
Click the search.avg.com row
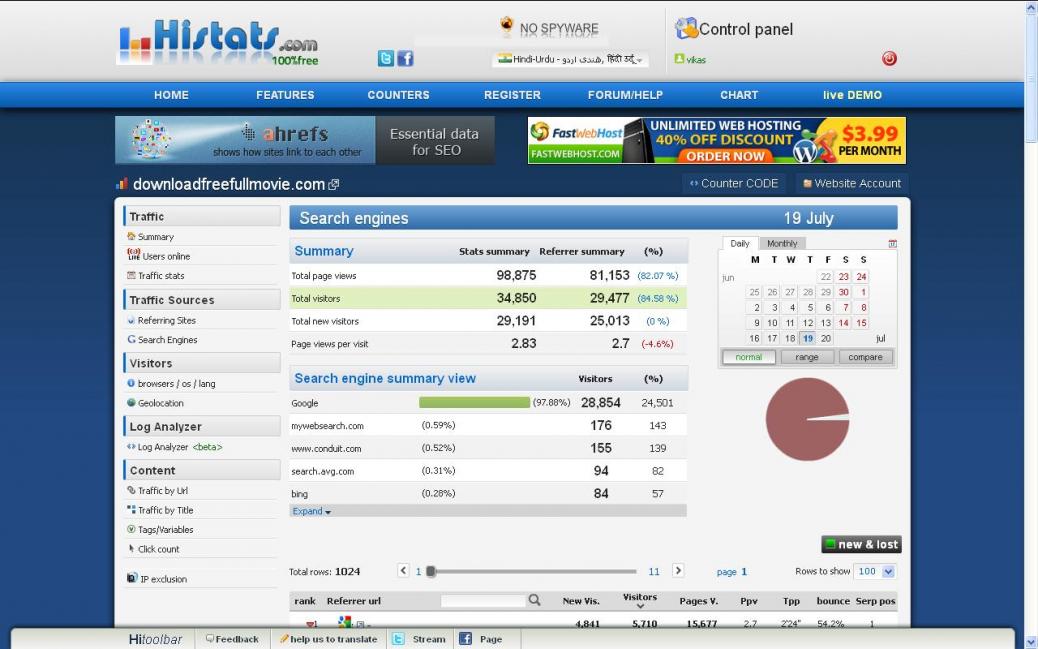(488, 471)
